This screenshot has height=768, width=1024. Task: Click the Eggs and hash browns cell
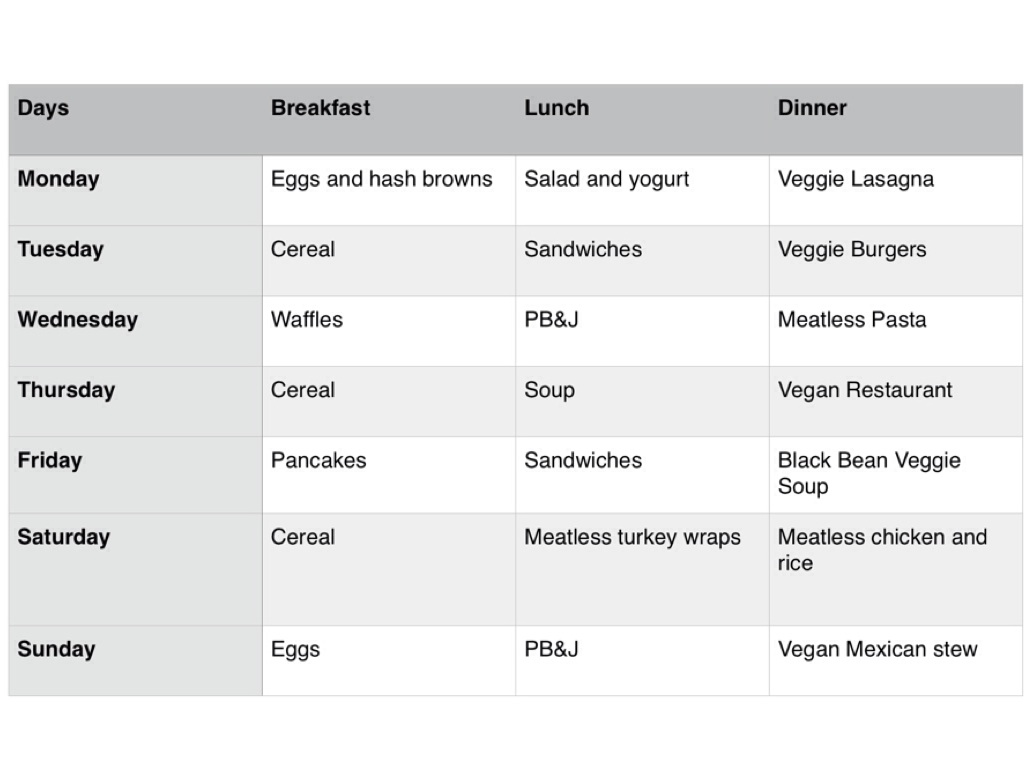381,179
